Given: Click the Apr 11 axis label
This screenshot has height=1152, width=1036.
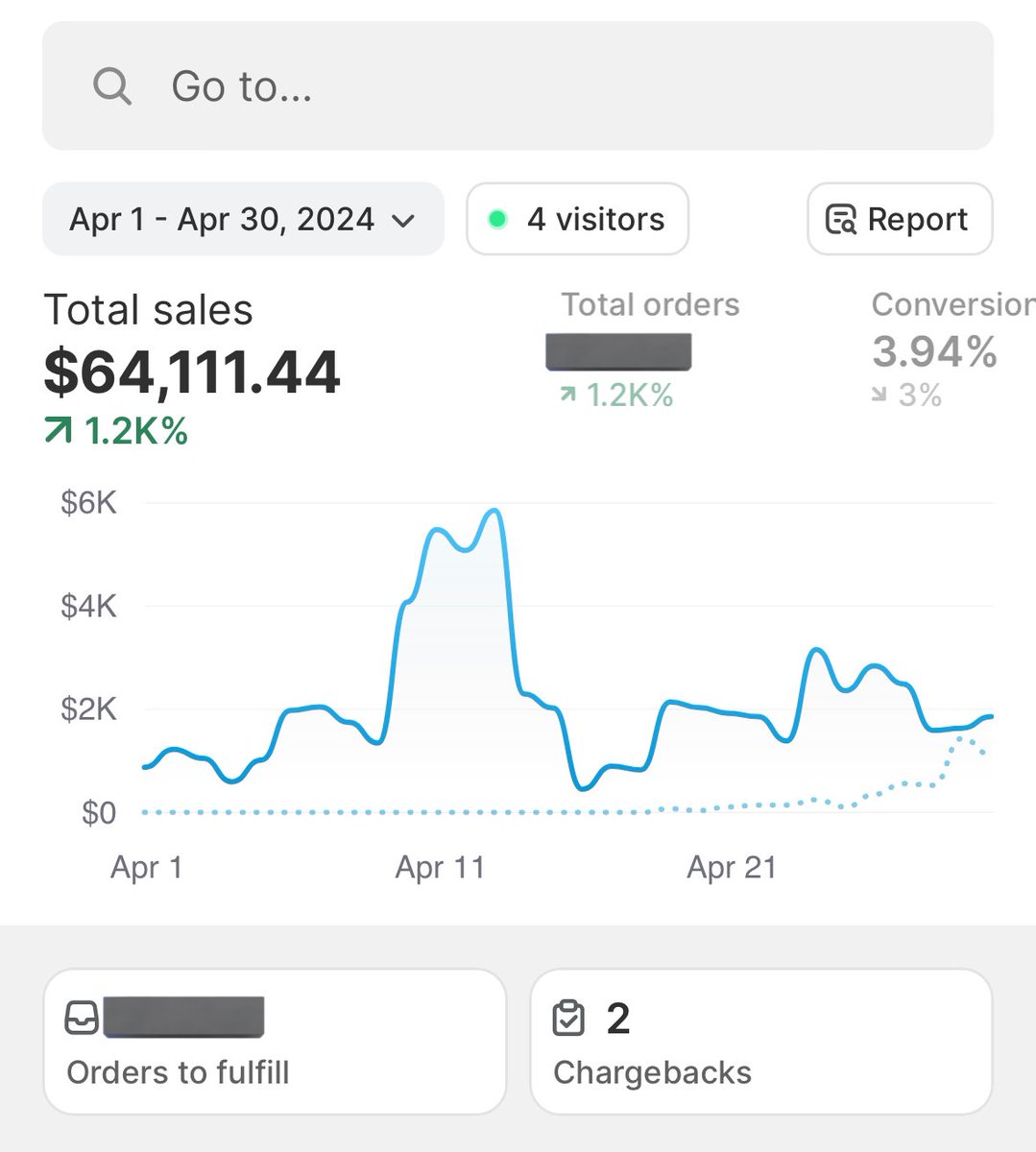Looking at the screenshot, I should (x=440, y=867).
